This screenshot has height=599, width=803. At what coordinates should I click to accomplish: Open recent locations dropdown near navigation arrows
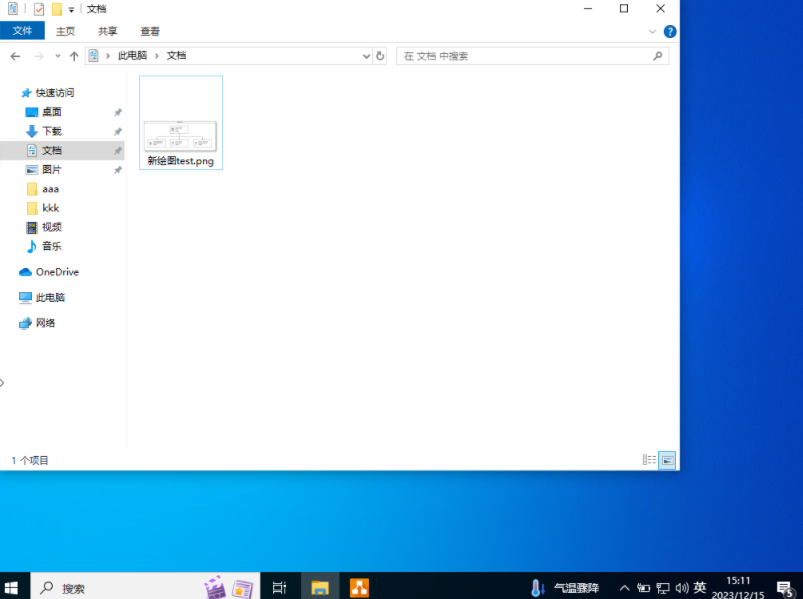(x=58, y=56)
